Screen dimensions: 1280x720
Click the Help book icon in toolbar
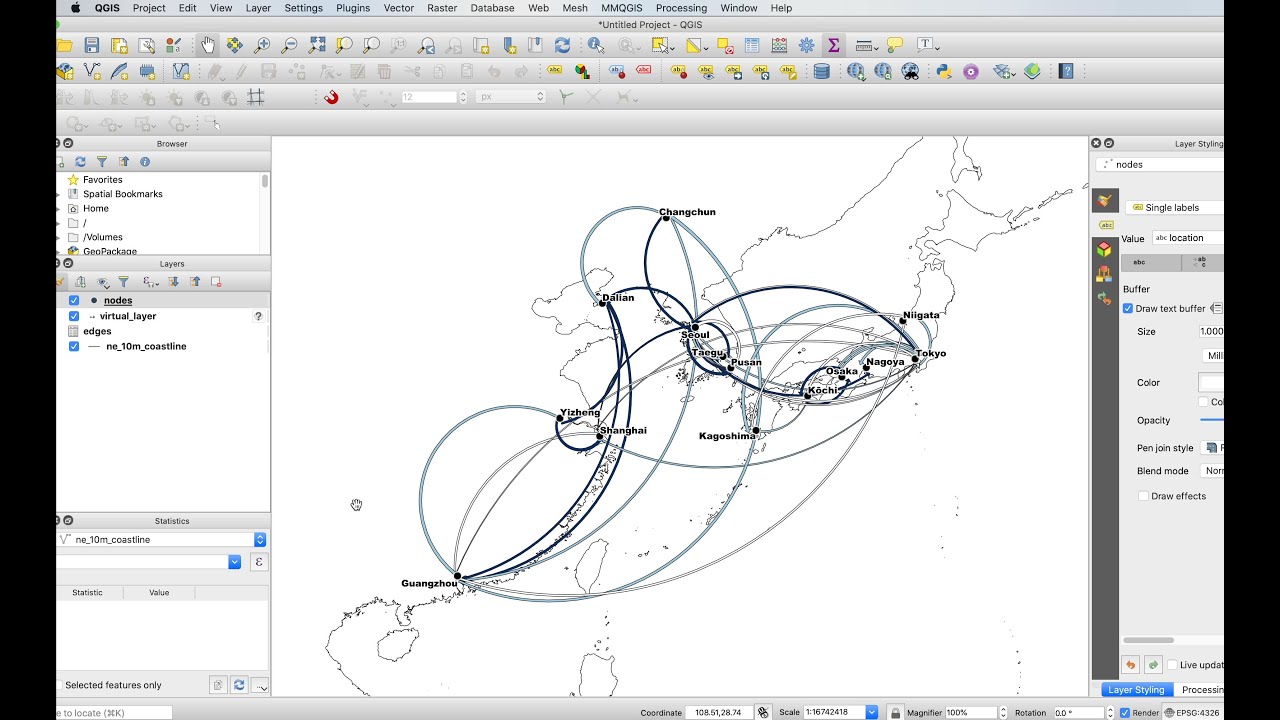tap(1066, 71)
